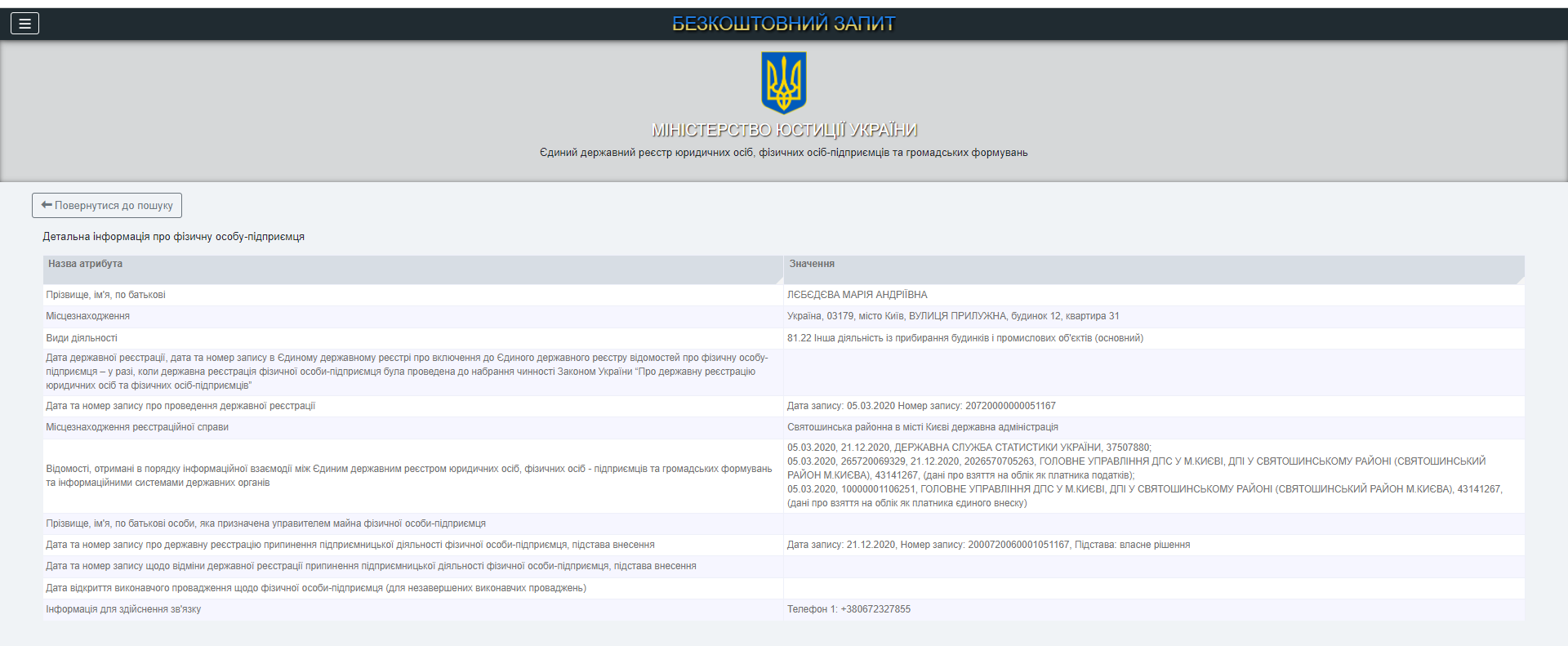Select the "Назва атрибута" column header
Viewport: 1568px width, 646px height.
click(x=85, y=264)
